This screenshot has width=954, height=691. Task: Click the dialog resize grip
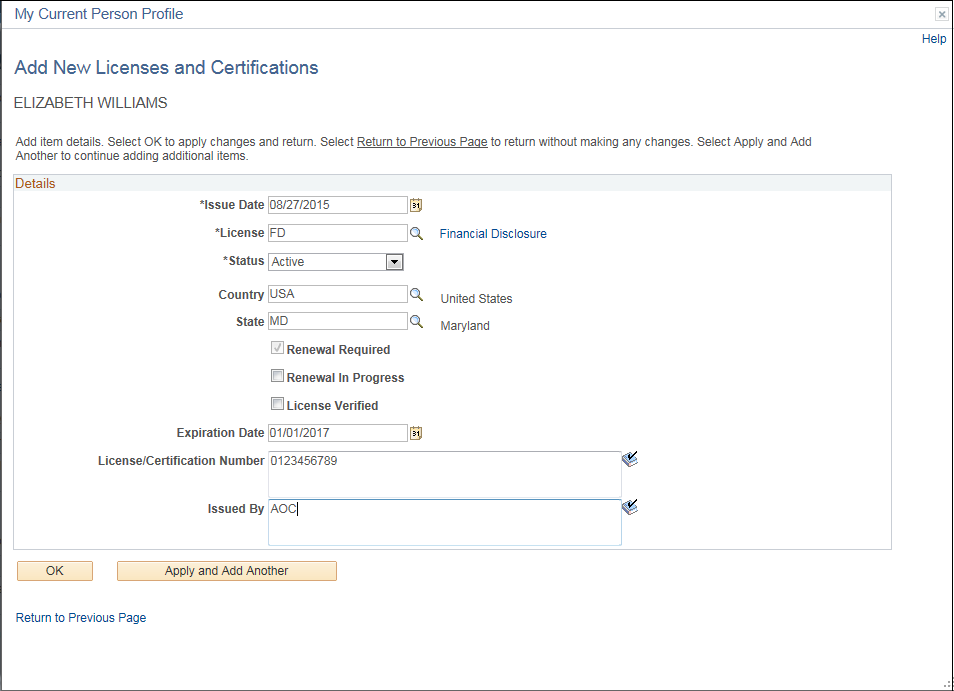947,684
